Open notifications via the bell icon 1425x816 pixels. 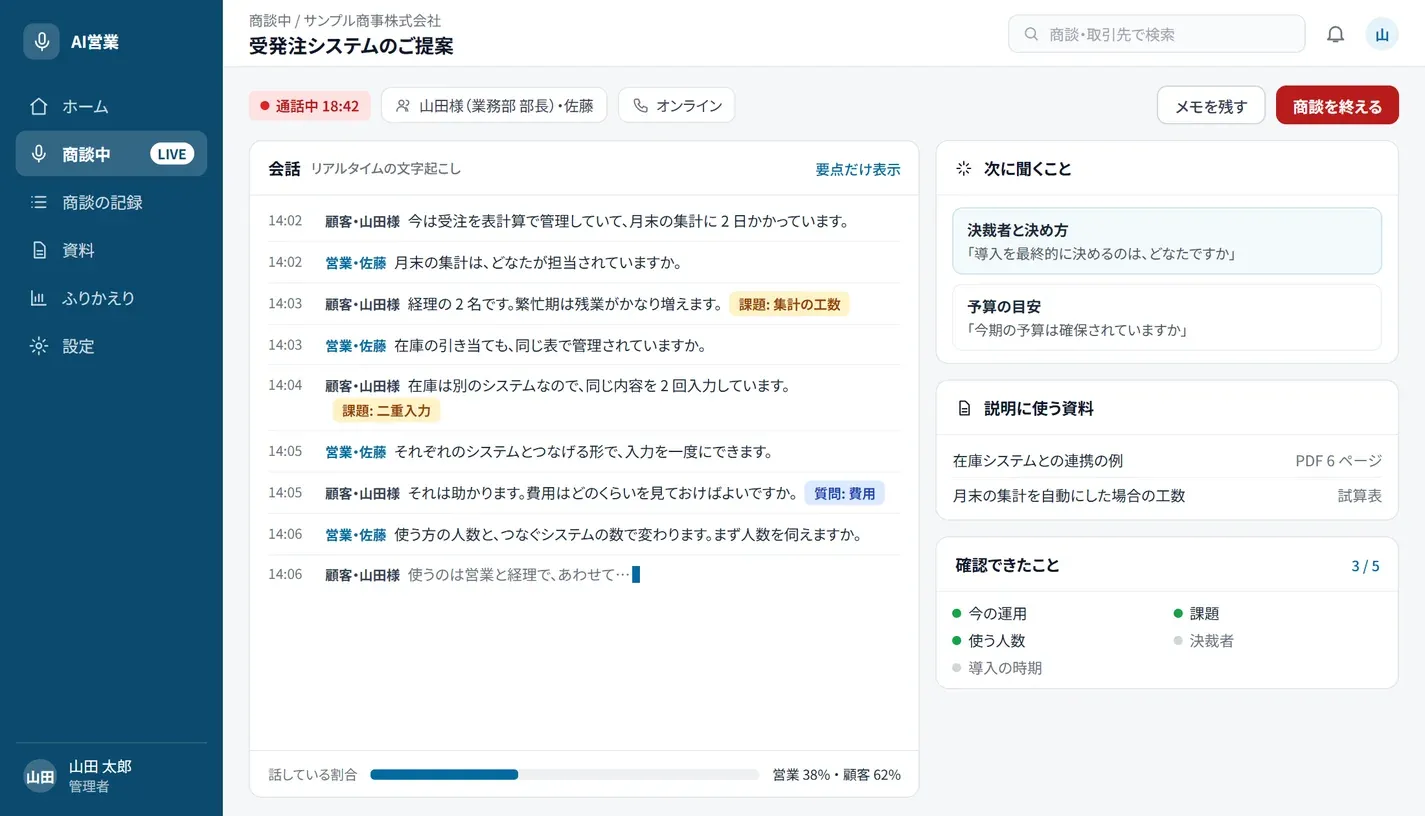[x=1335, y=34]
